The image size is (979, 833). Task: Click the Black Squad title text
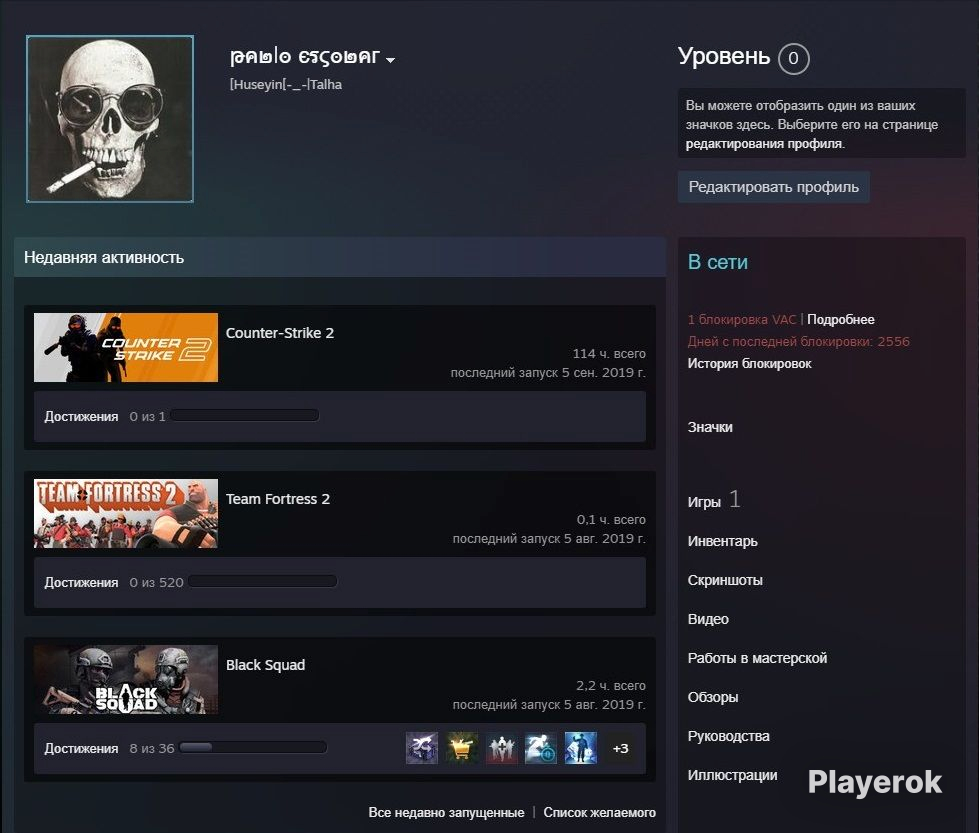pyautogui.click(x=265, y=665)
